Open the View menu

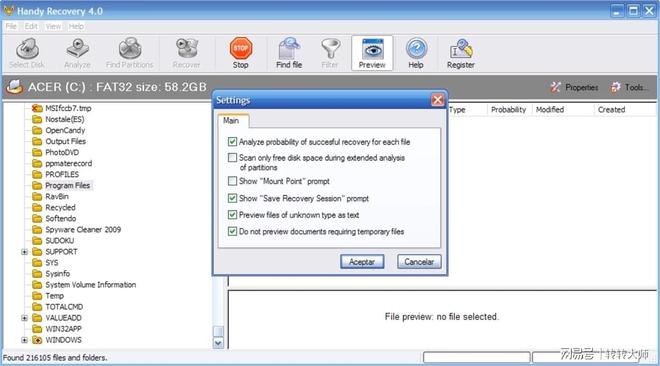coord(53,27)
